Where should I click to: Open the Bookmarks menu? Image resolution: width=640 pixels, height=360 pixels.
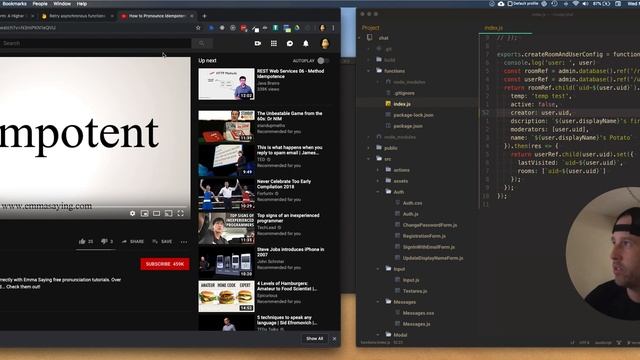point(14,4)
